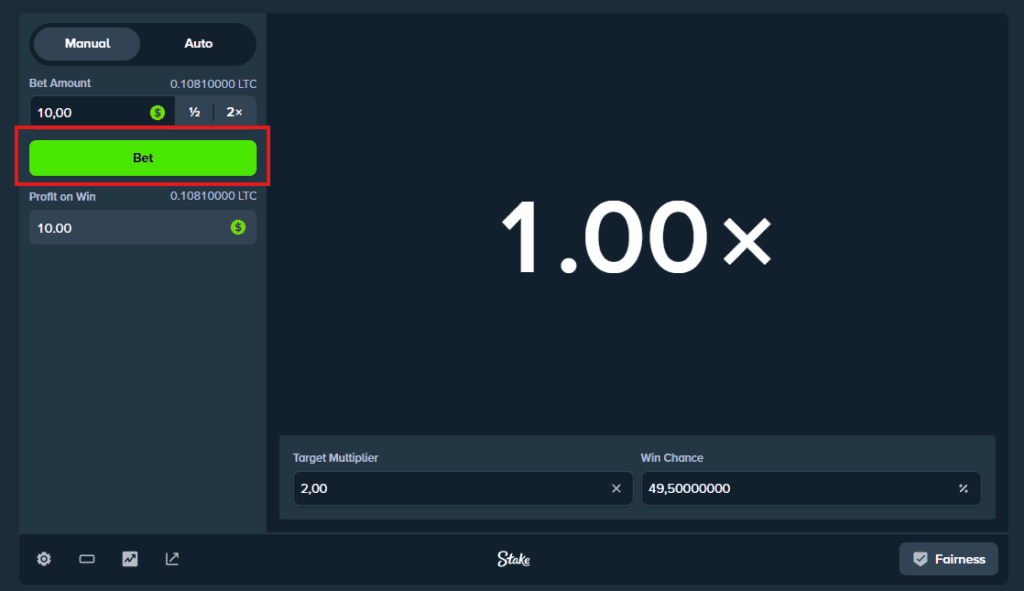The image size is (1024, 591).
Task: Open the live stats chart icon
Action: (129, 559)
